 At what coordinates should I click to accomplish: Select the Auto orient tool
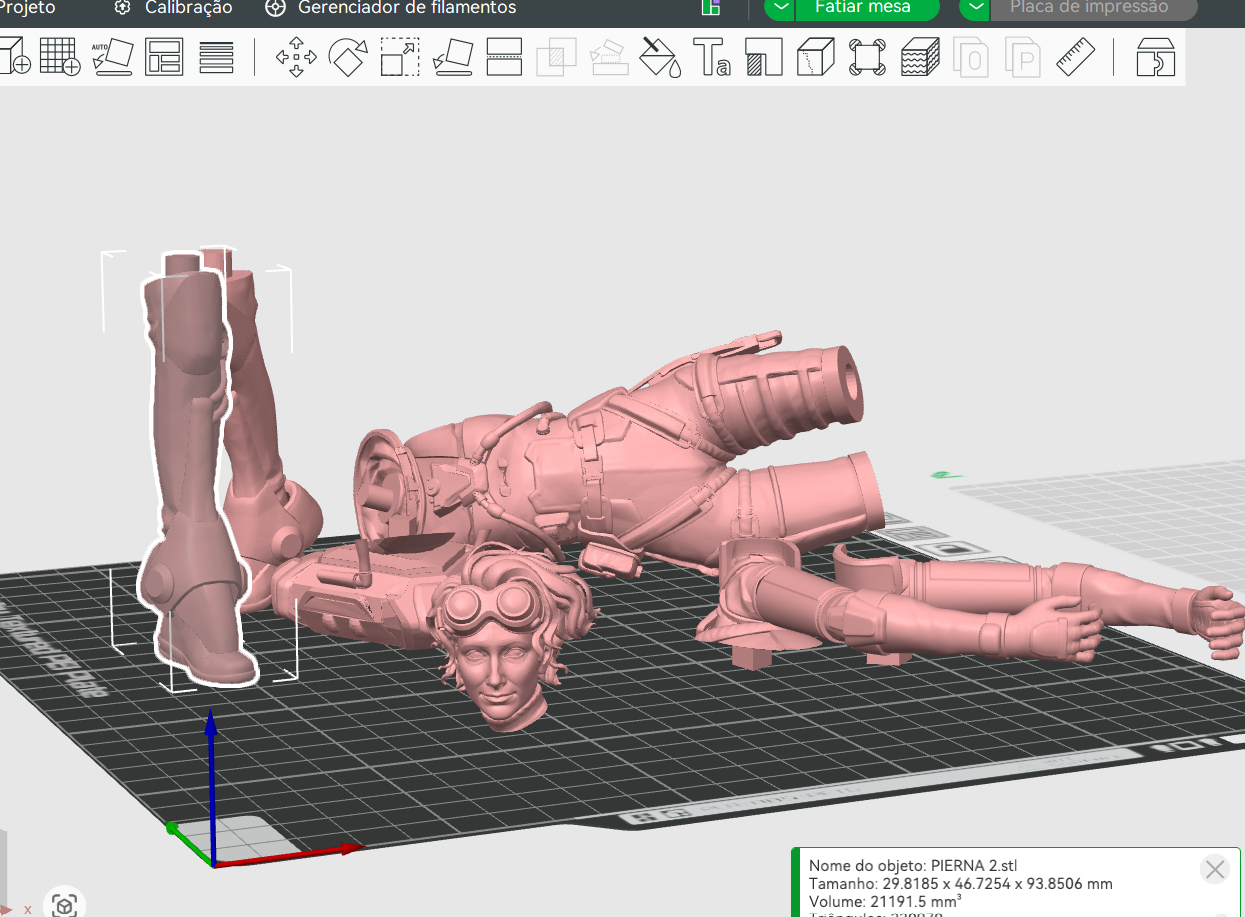[x=112, y=57]
